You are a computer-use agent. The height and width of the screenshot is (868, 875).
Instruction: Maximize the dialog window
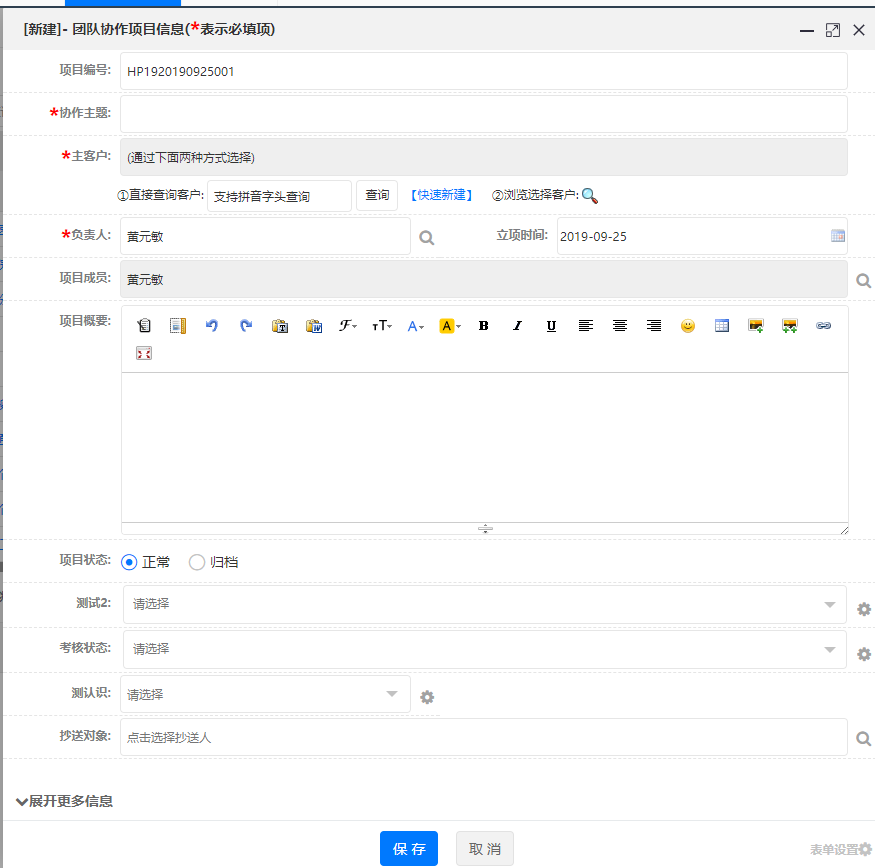[833, 30]
